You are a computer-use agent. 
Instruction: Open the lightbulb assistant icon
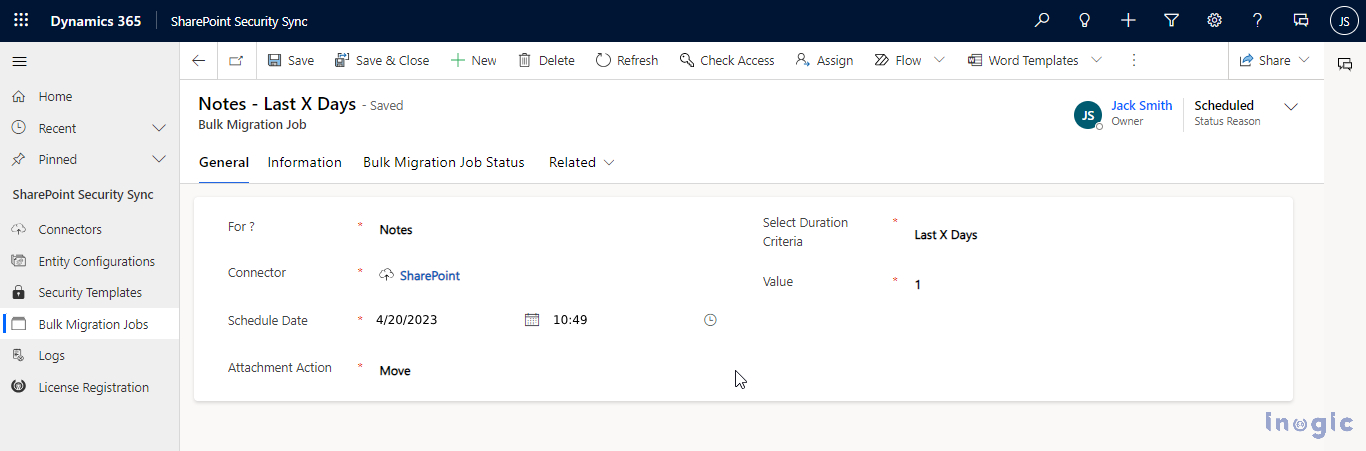(1085, 20)
